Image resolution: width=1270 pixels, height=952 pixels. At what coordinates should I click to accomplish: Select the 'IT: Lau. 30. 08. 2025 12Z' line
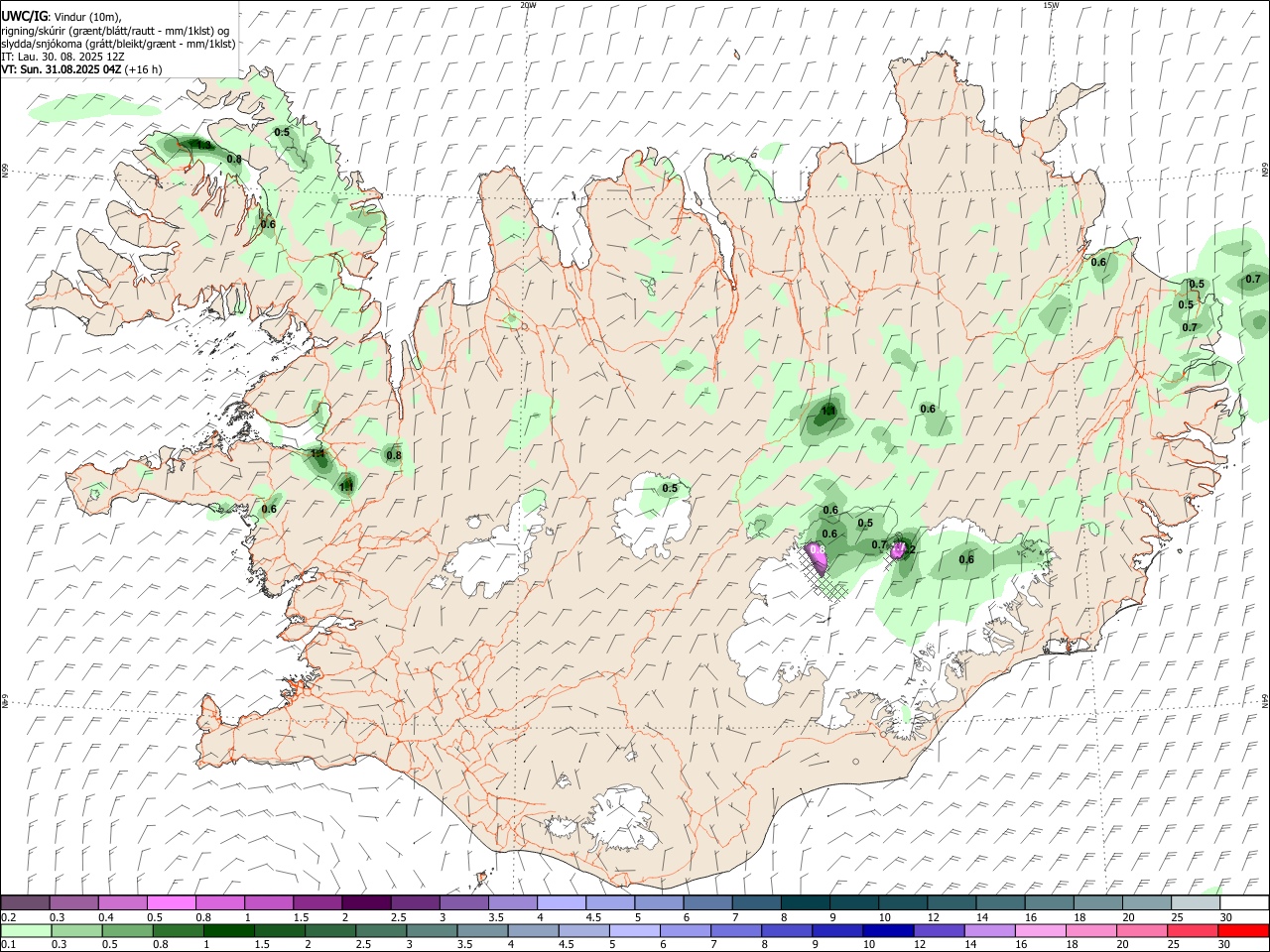pos(63,57)
